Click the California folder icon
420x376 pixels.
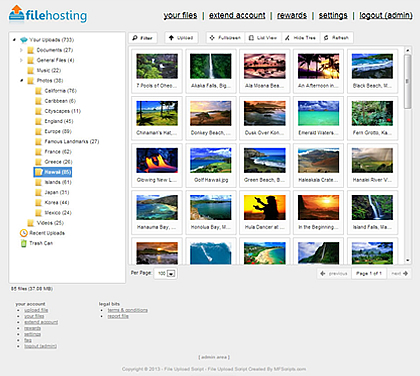(x=39, y=91)
